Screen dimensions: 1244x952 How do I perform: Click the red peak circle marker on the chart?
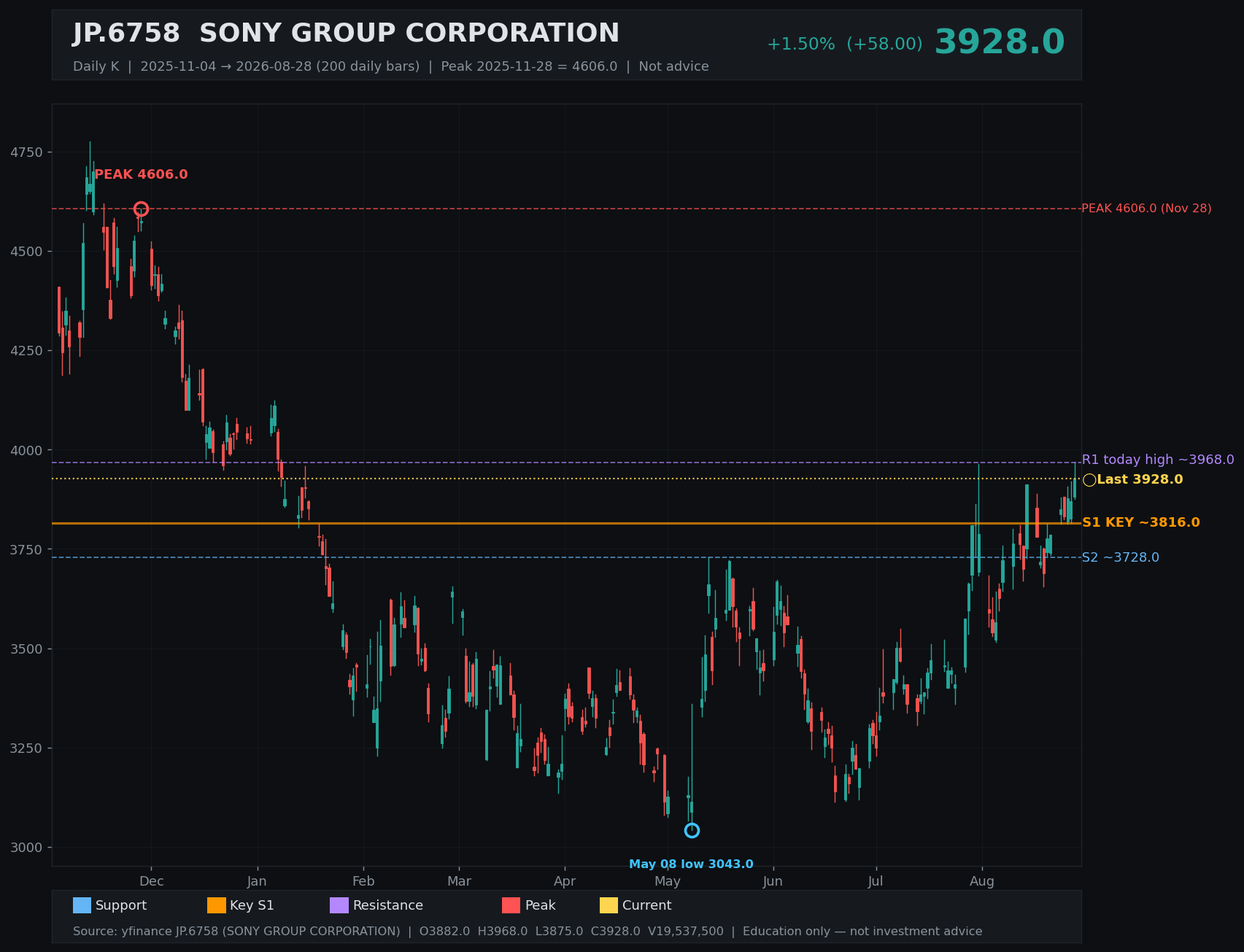point(141,209)
